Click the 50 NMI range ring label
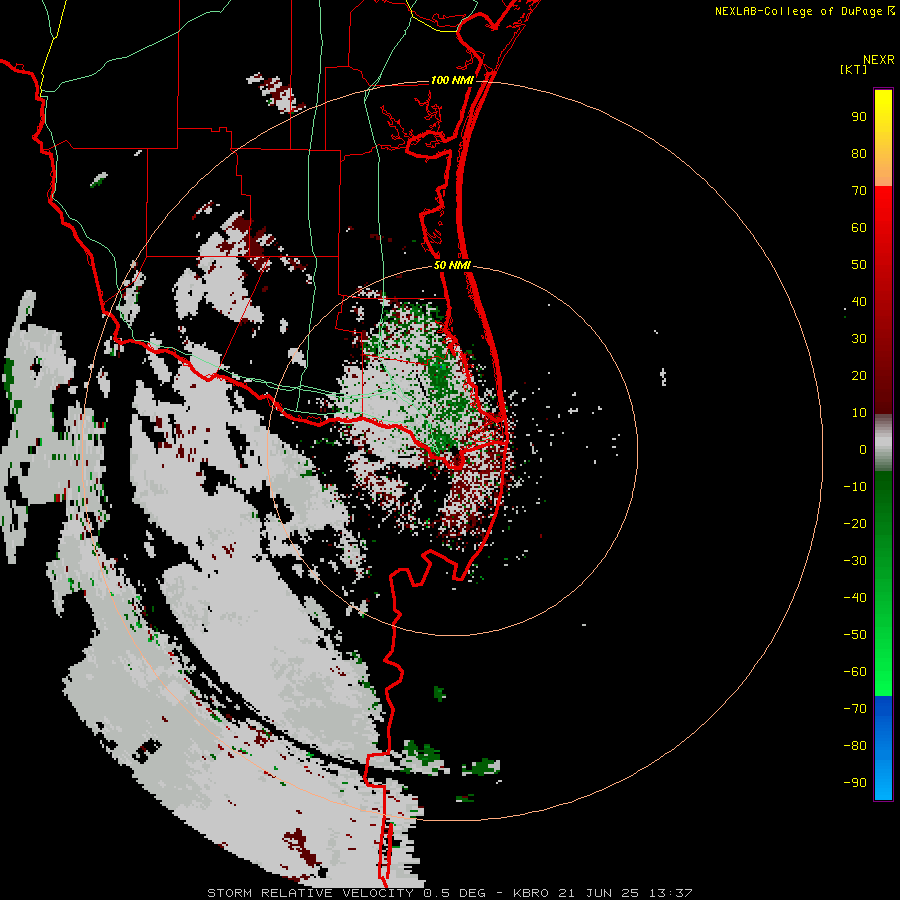The height and width of the screenshot is (900, 900). coord(452,265)
